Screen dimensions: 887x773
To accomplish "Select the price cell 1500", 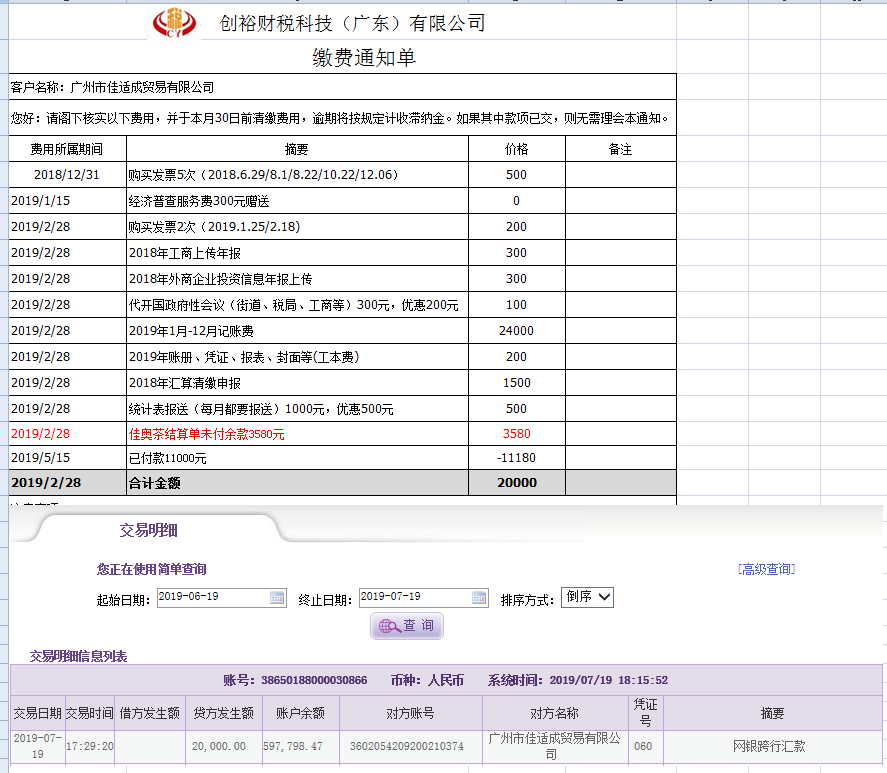I will coord(516,383).
